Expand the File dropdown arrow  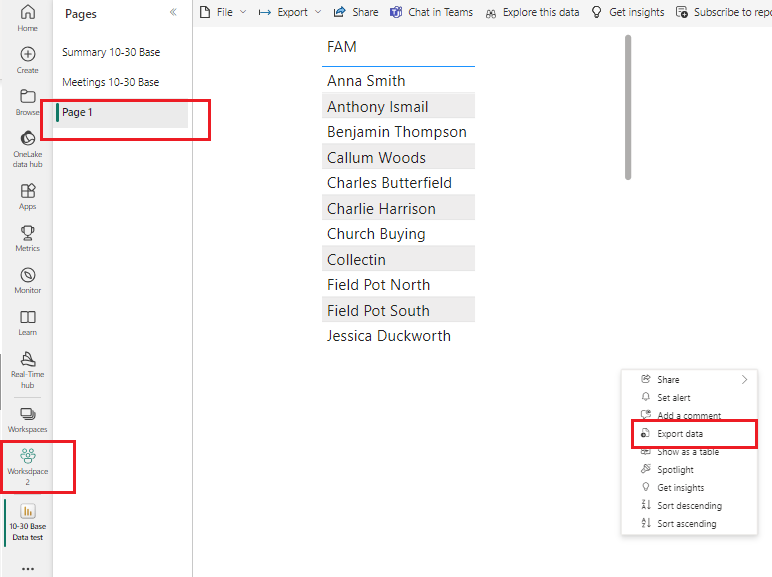coord(243,12)
